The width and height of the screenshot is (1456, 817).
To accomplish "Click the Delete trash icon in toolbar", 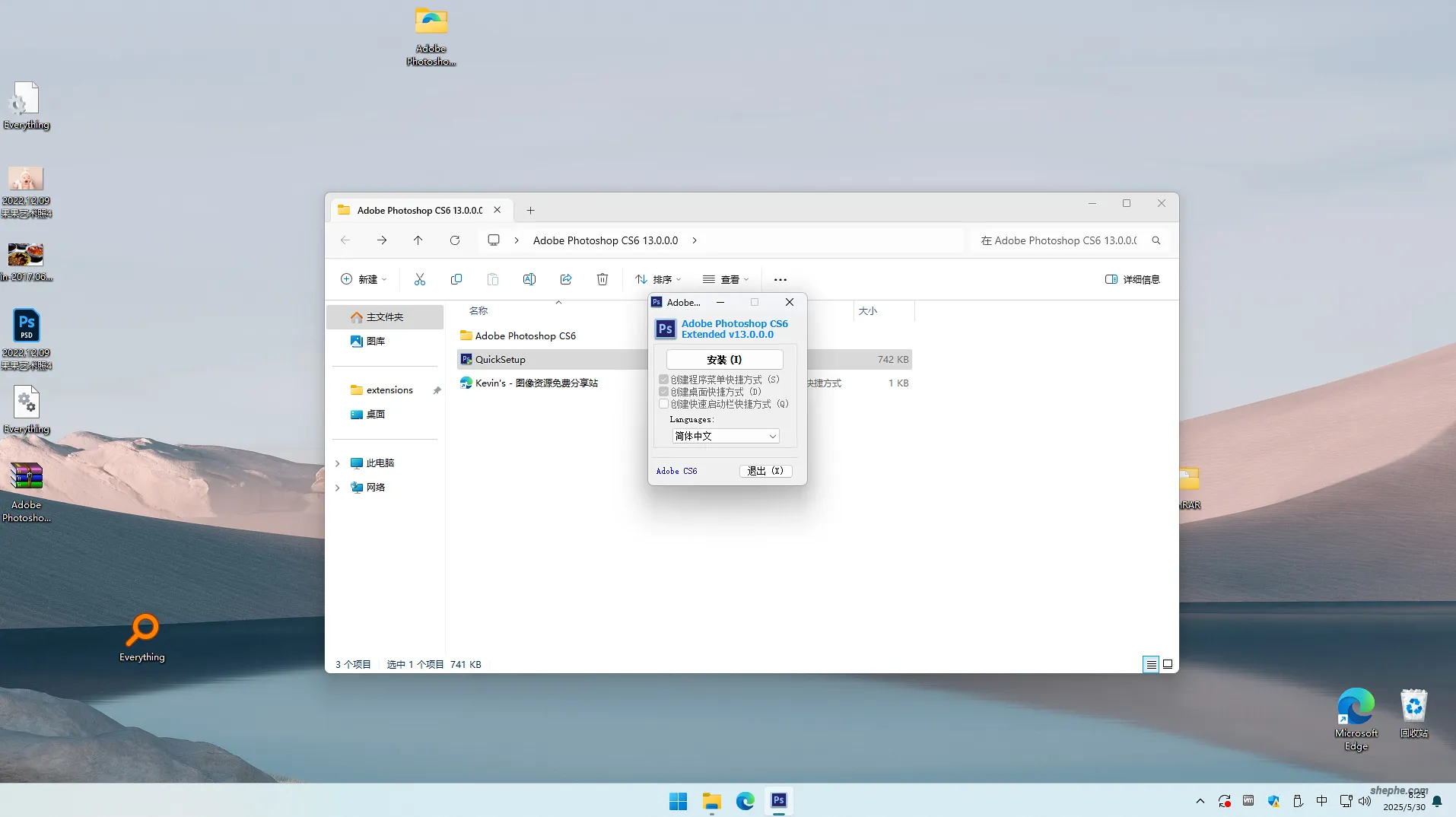I will coord(602,279).
